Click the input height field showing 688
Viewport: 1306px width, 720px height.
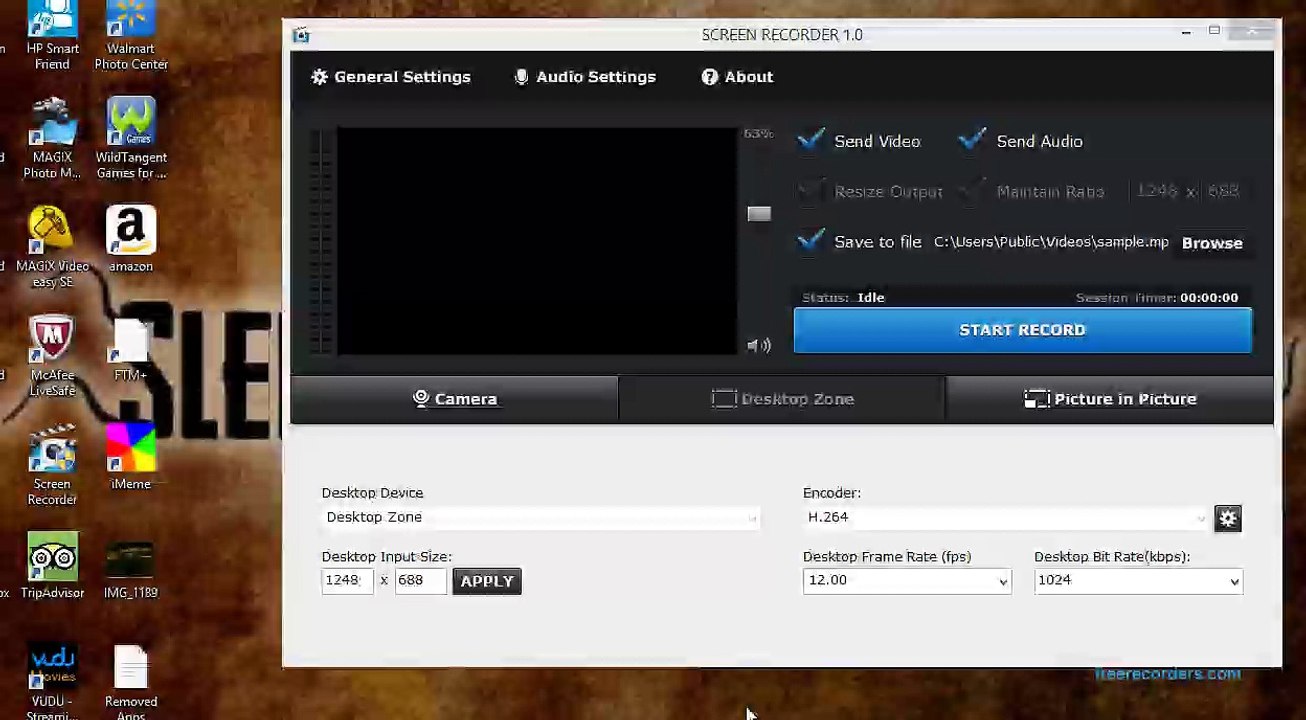tap(421, 581)
